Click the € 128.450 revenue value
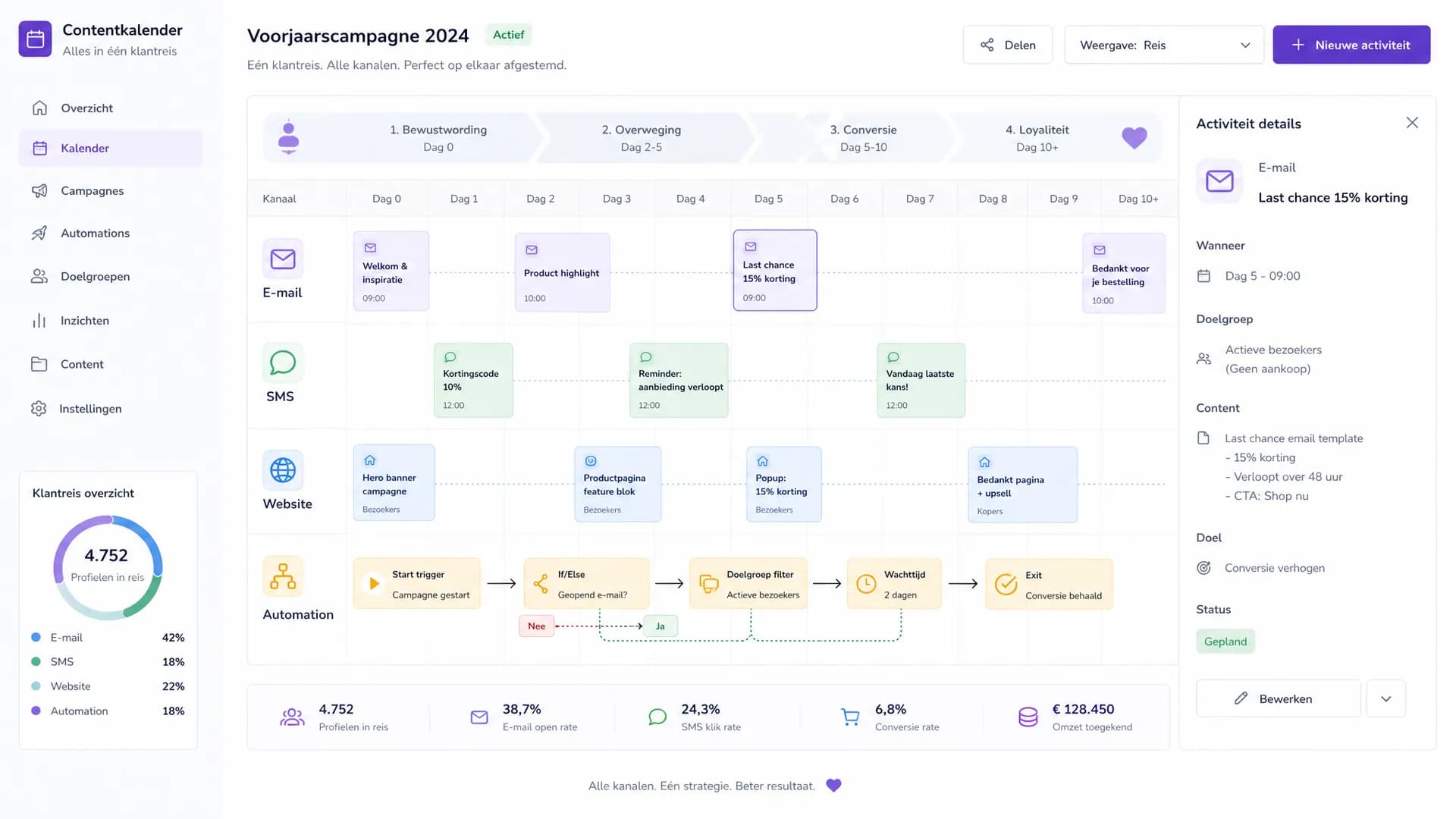Viewport: 1456px width, 819px height. click(1083, 709)
